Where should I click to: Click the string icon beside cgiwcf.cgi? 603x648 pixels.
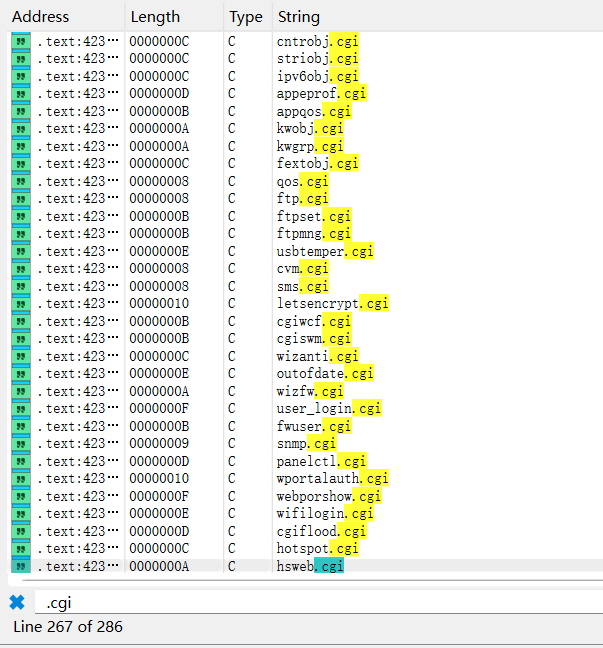point(21,321)
